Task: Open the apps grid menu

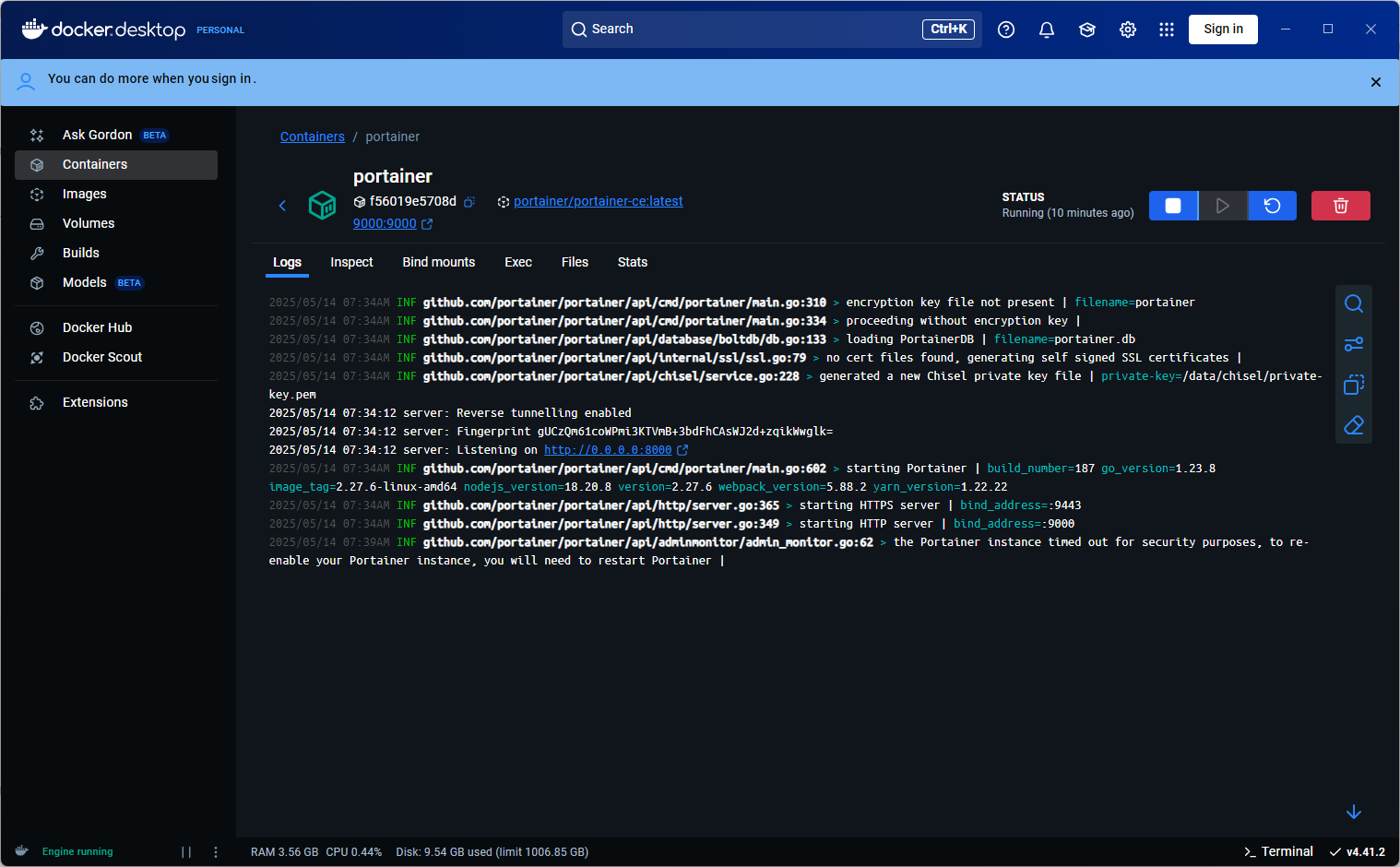Action: pos(1167,30)
